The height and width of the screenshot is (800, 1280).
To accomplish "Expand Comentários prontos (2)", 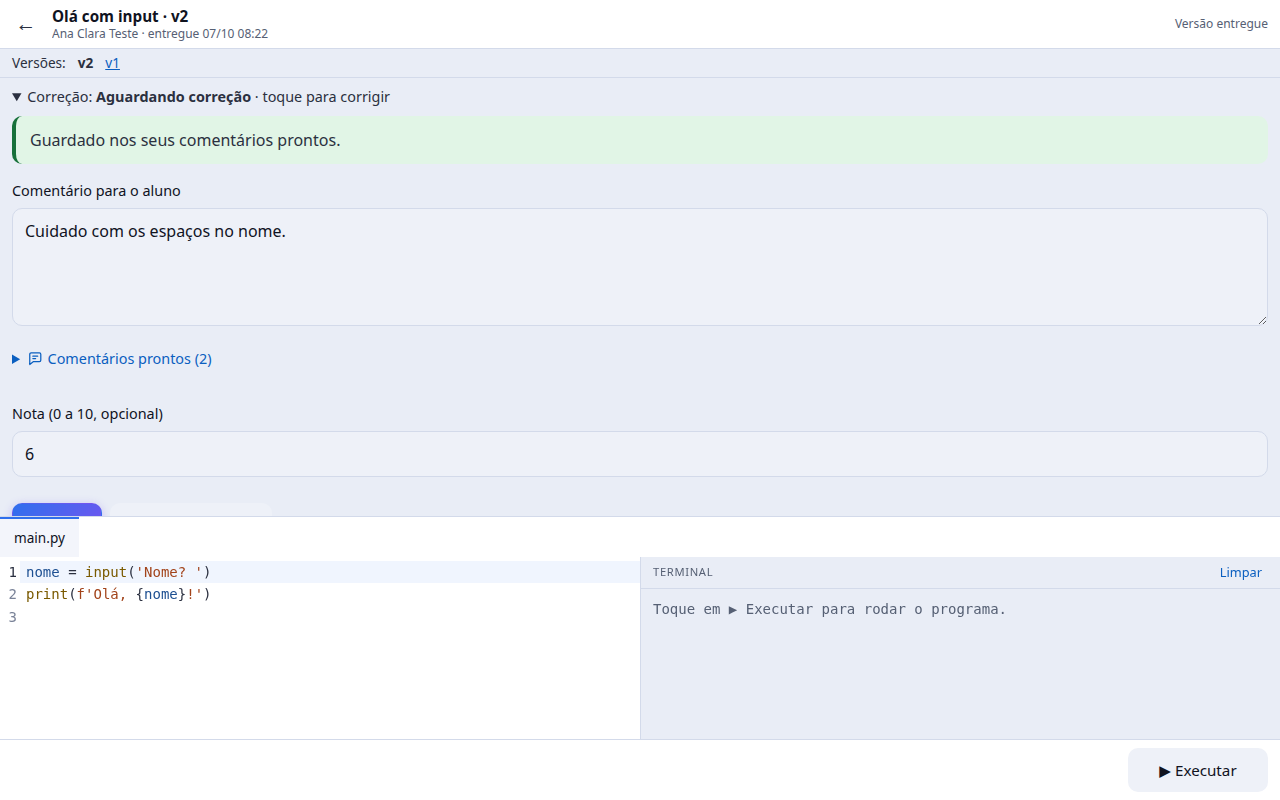I will (112, 359).
